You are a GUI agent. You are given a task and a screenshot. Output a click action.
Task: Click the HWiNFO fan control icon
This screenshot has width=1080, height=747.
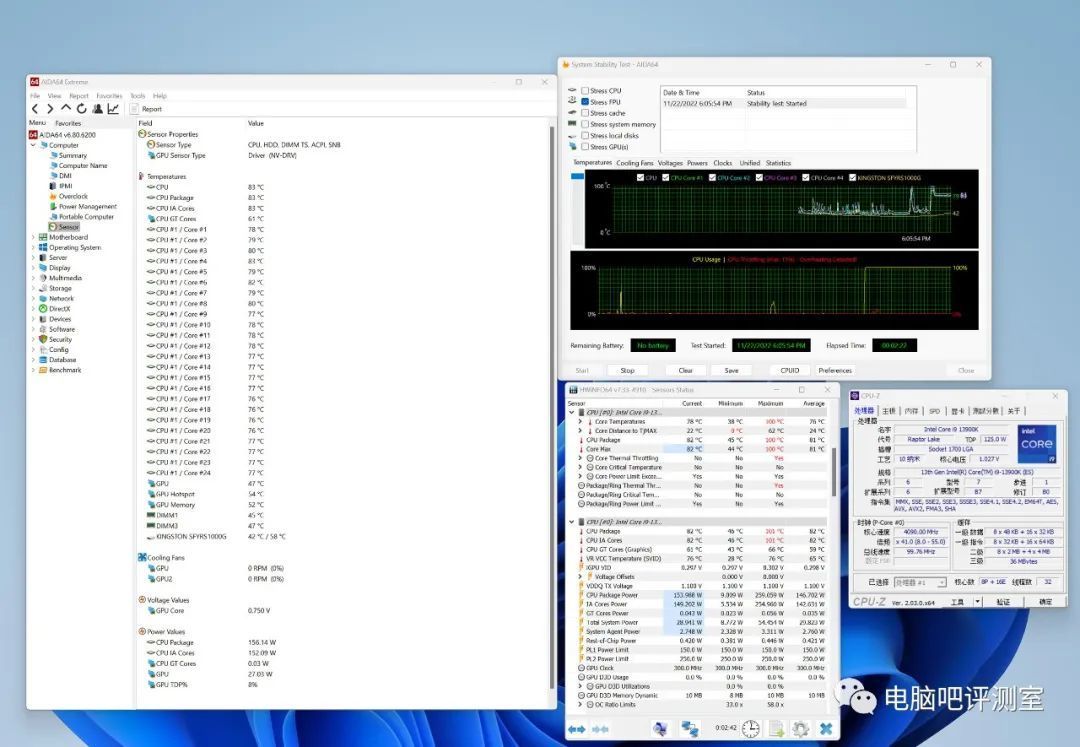[x=660, y=728]
